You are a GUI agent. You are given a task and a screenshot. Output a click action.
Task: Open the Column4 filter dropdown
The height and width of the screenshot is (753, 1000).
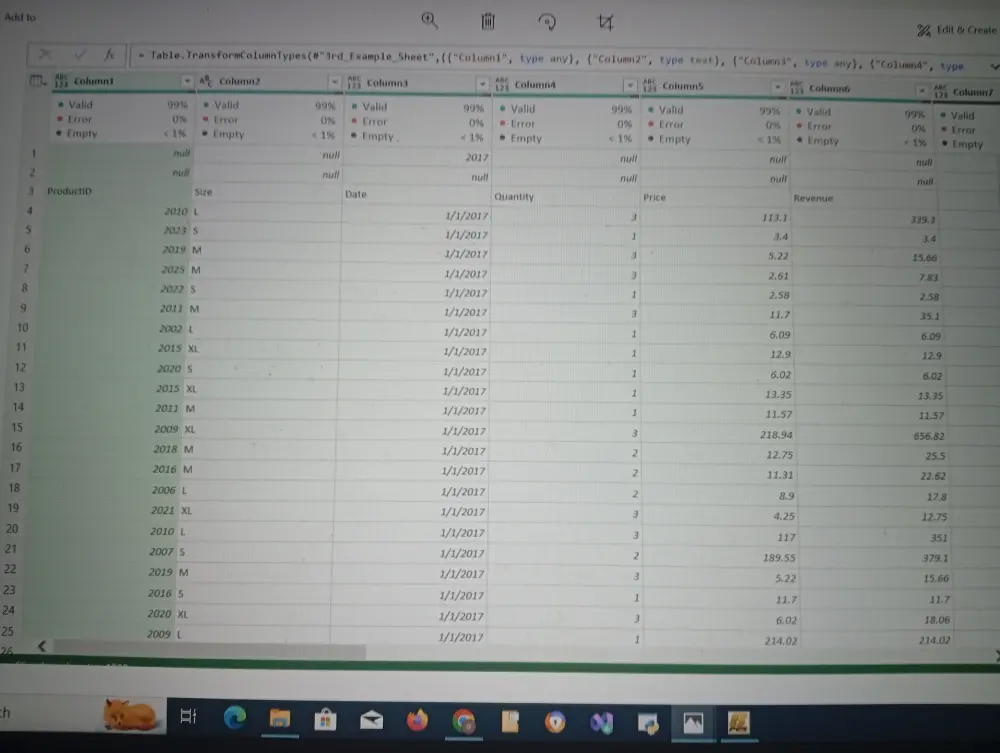[629, 85]
